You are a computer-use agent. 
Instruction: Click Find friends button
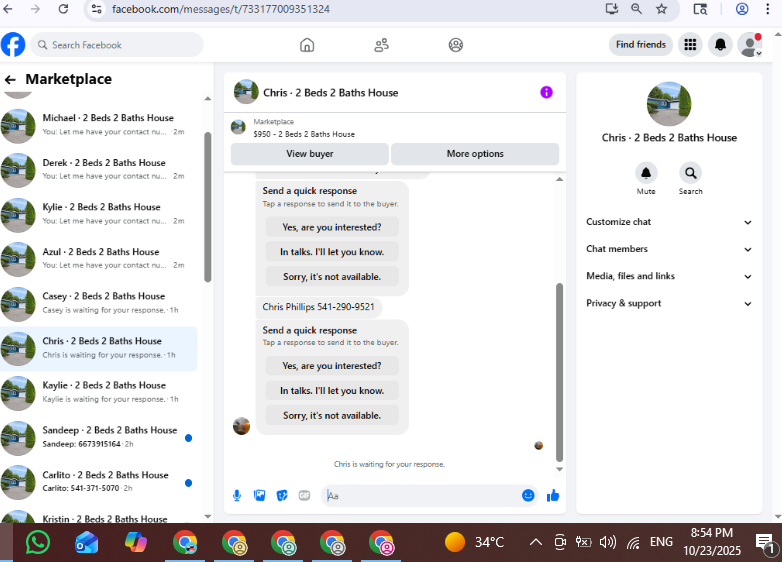point(640,45)
